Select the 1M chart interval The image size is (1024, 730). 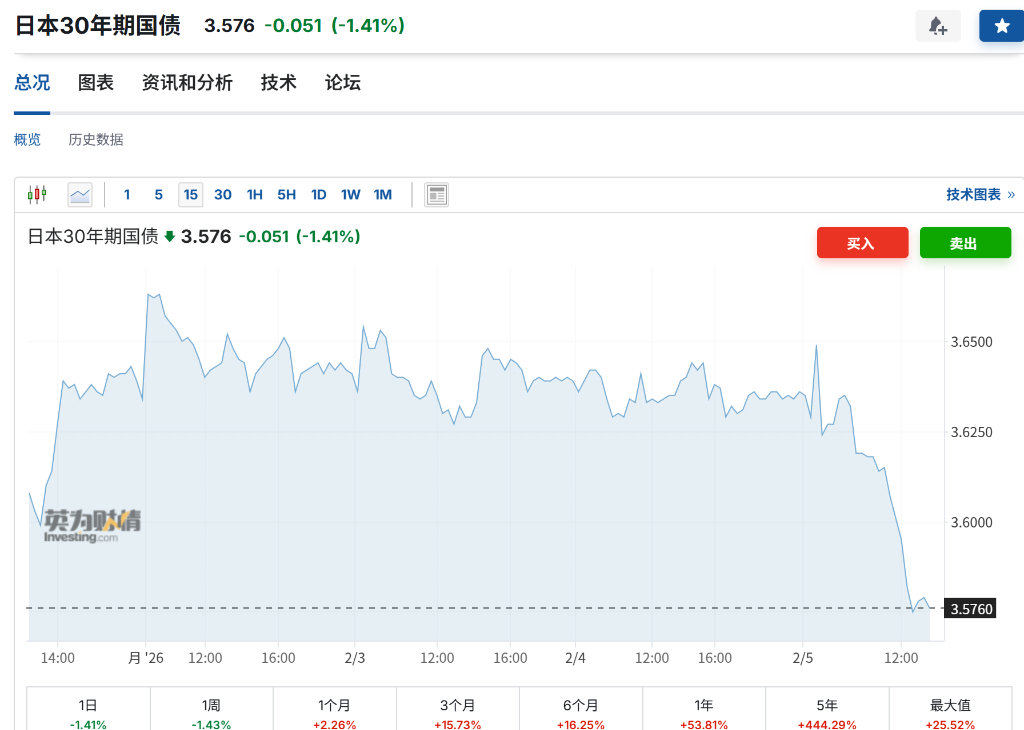click(x=382, y=194)
